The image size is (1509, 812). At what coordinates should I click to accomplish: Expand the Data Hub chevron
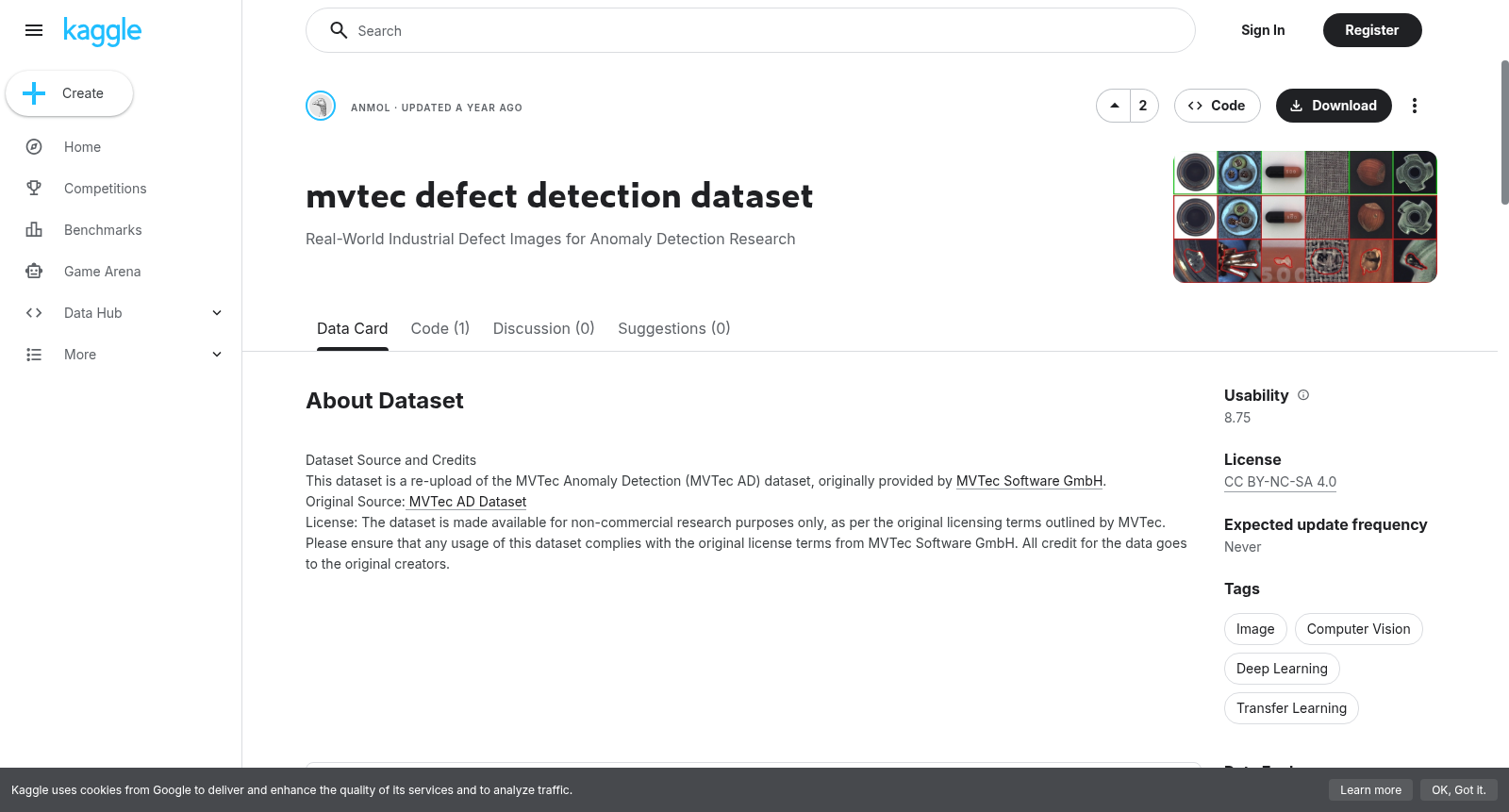[217, 313]
